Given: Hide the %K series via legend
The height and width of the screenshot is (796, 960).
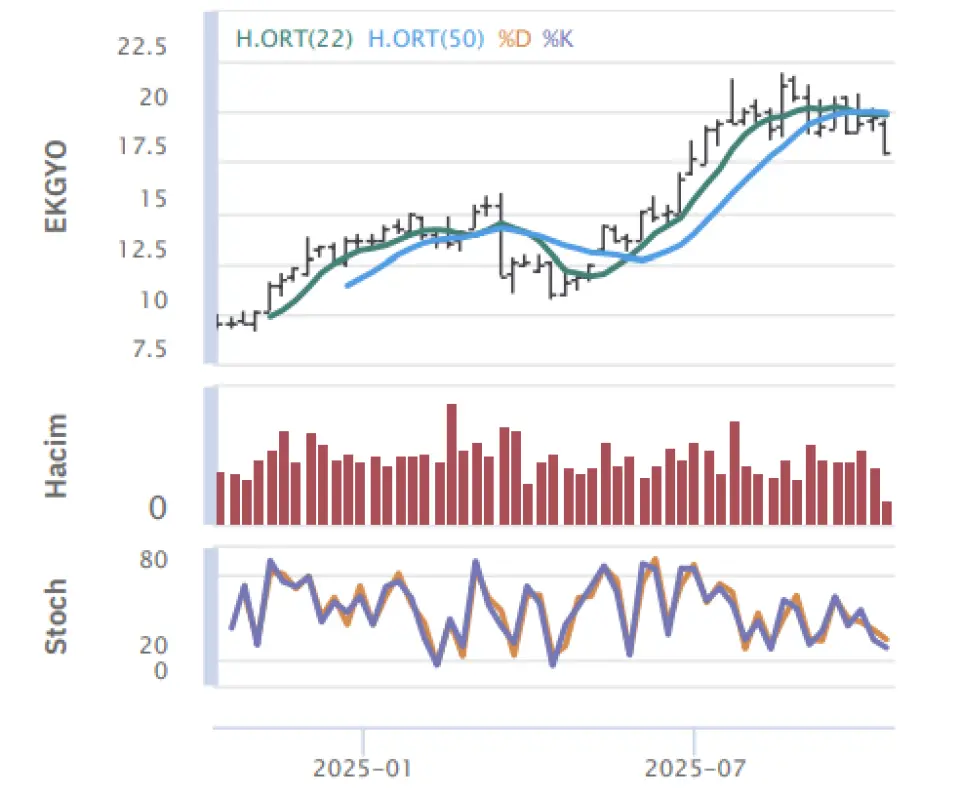Looking at the screenshot, I should (x=558, y=39).
